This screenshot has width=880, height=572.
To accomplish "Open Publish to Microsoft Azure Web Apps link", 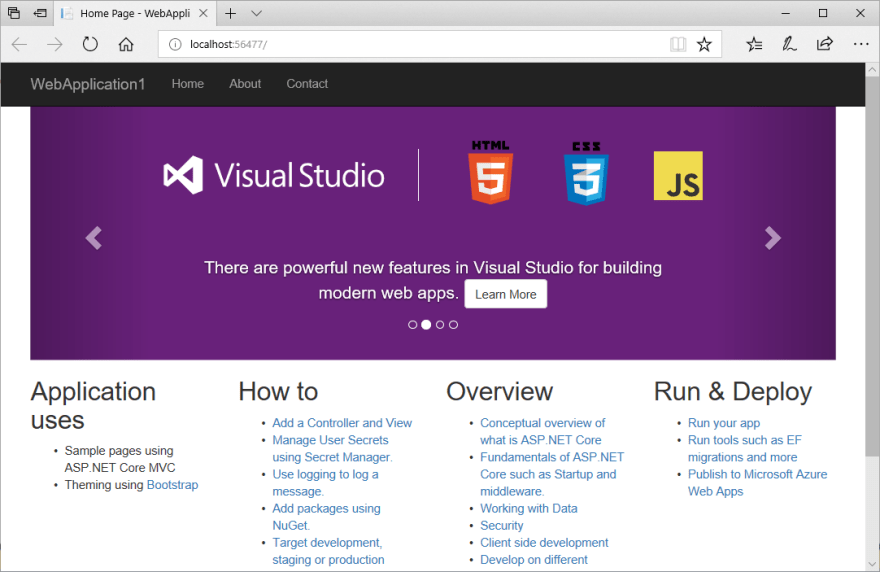I will 758,483.
